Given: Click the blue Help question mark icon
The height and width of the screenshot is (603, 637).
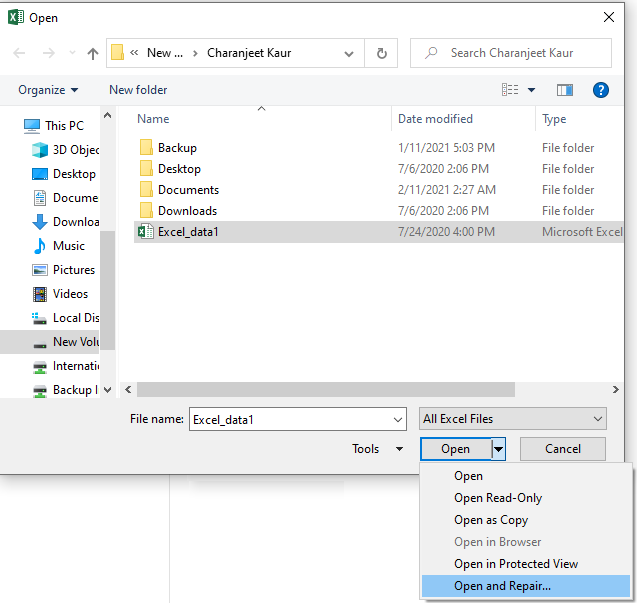Looking at the screenshot, I should pyautogui.click(x=601, y=90).
